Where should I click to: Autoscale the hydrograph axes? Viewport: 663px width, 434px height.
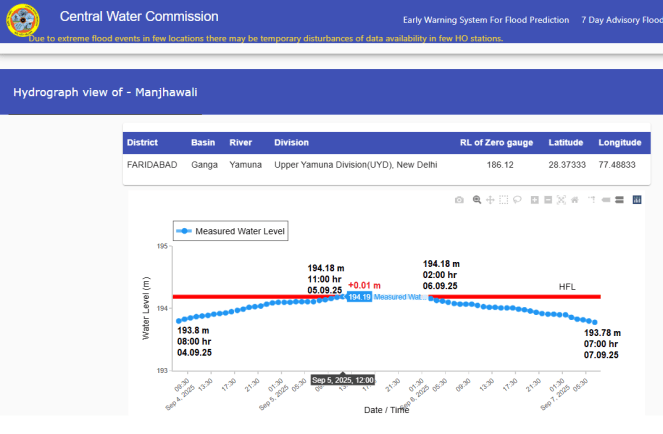[x=561, y=200]
